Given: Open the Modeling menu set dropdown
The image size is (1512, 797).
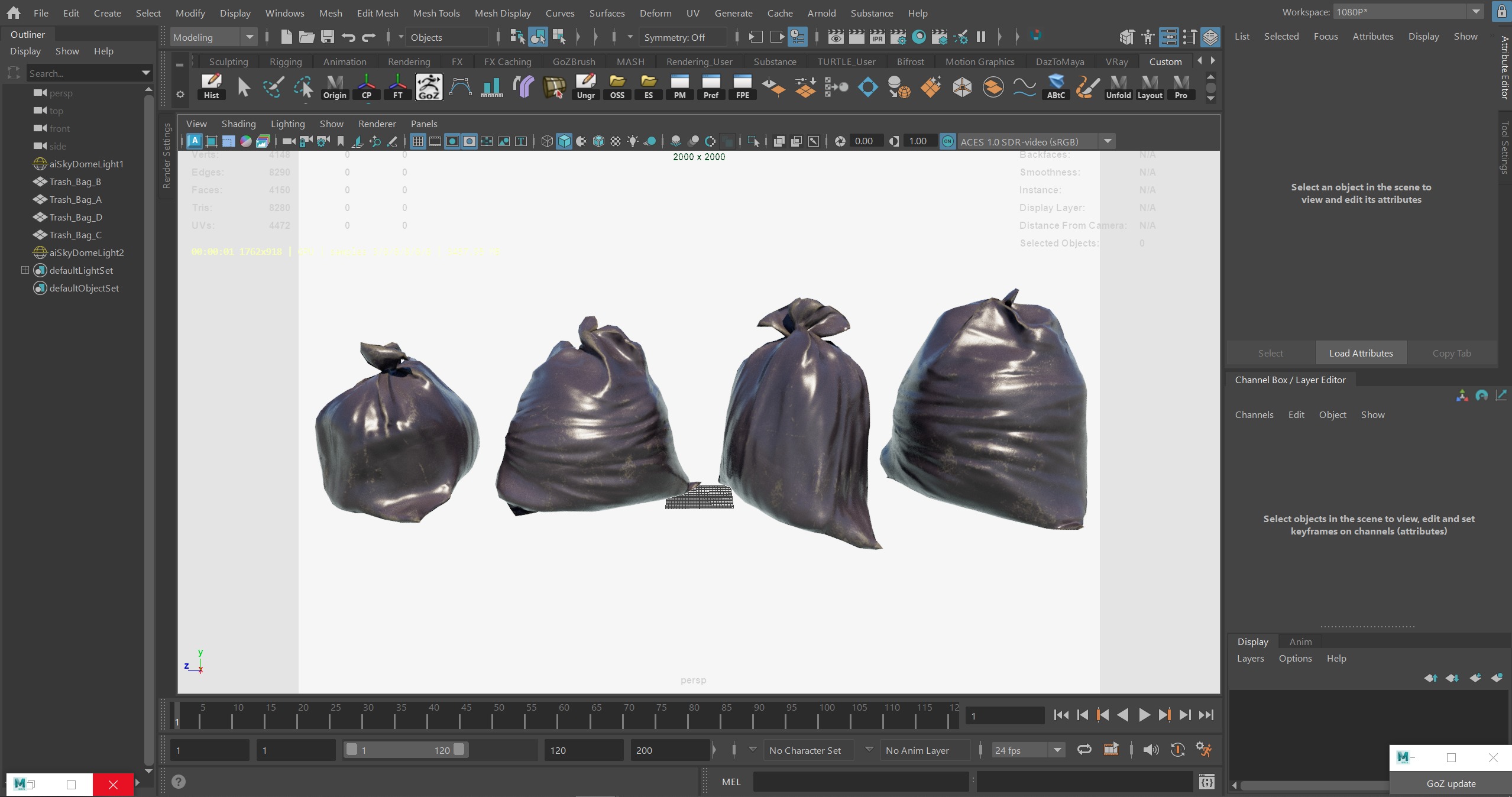Looking at the screenshot, I should [x=213, y=37].
